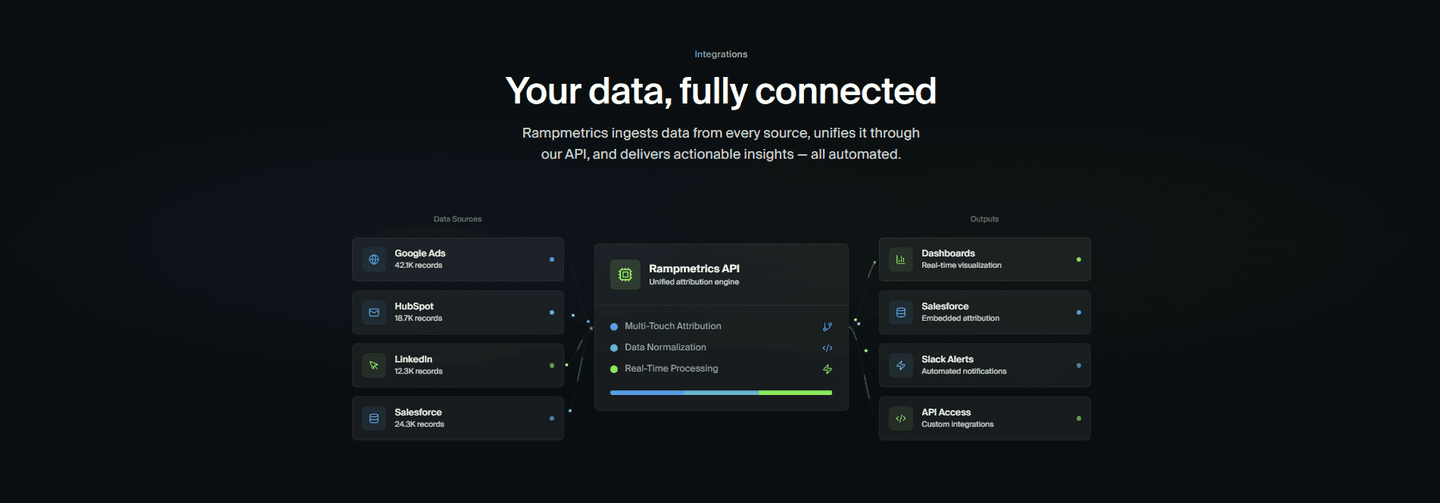Screen dimensions: 1440x503
Task: Click the green bullet dot before Real-Time Processing
Action: (x=614, y=369)
